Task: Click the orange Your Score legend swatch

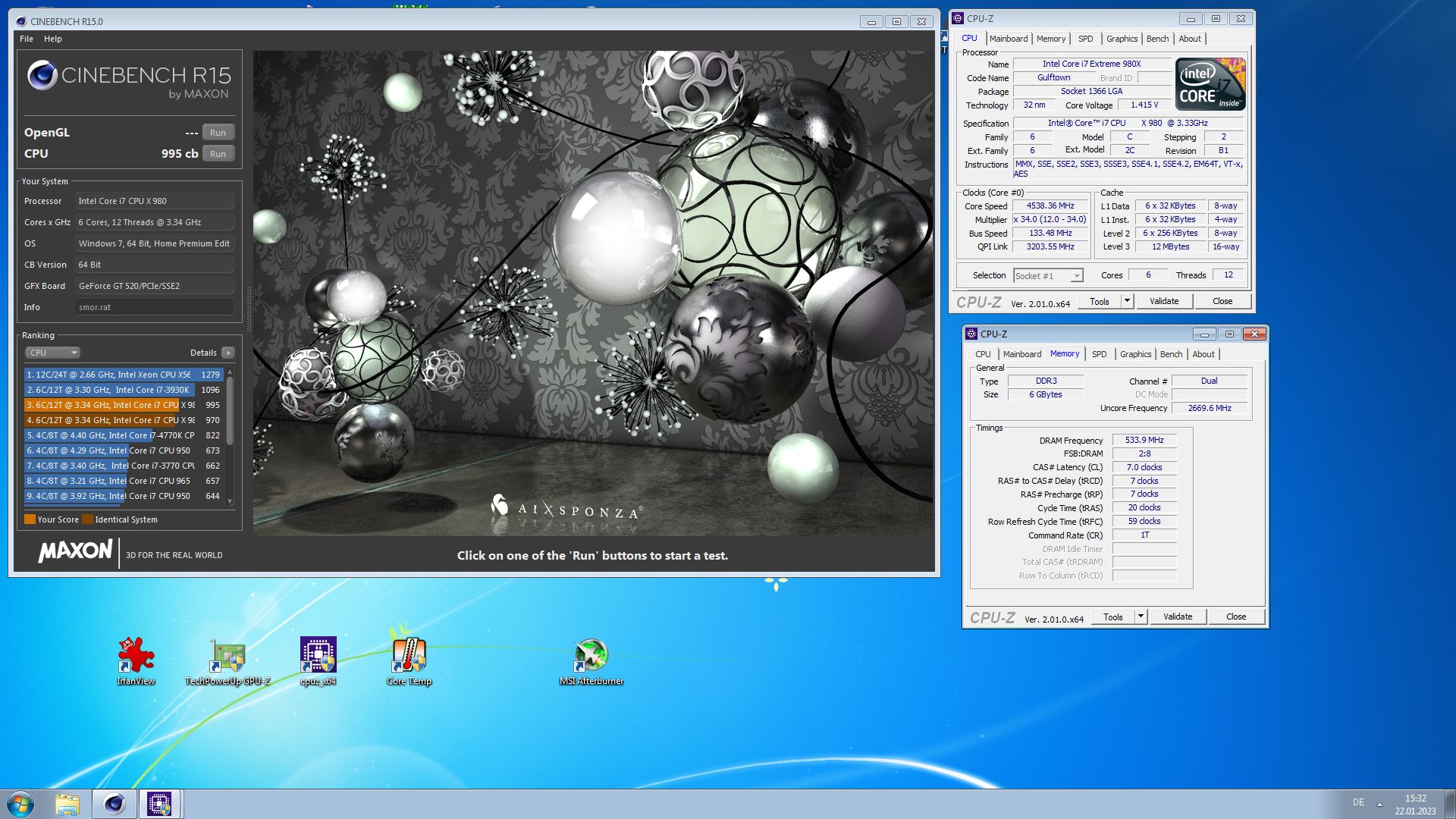Action: (x=30, y=519)
